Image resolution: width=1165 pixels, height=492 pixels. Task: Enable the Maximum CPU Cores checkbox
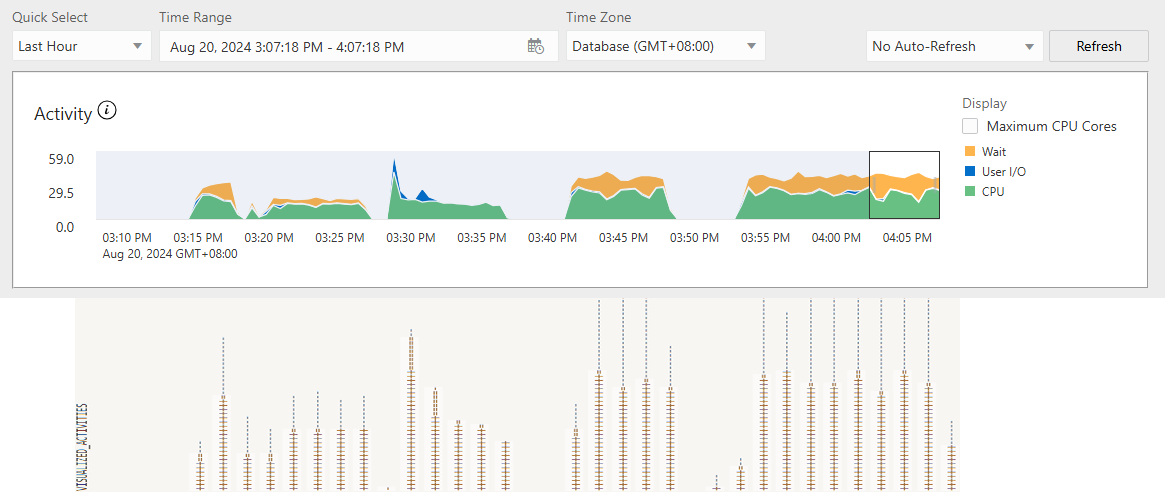pos(970,126)
